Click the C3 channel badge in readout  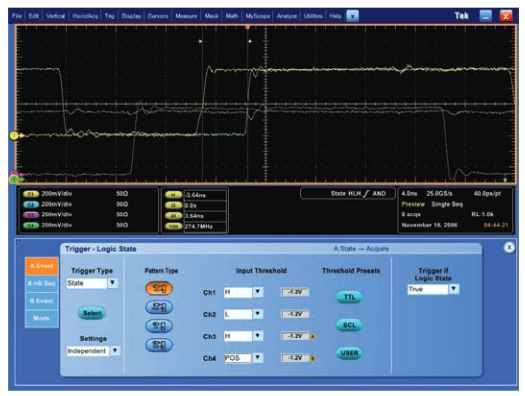click(x=31, y=215)
